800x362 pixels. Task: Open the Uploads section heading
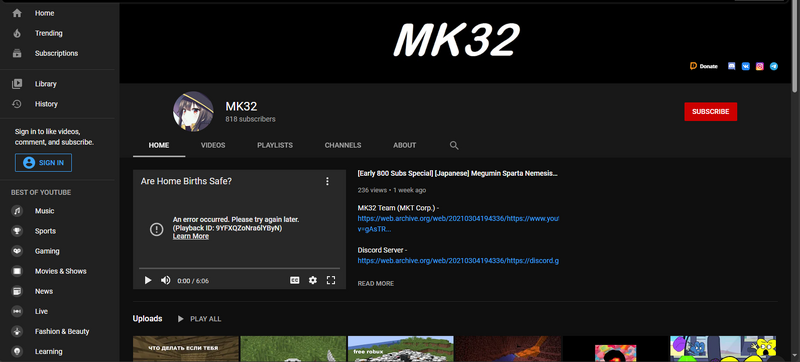click(x=147, y=319)
